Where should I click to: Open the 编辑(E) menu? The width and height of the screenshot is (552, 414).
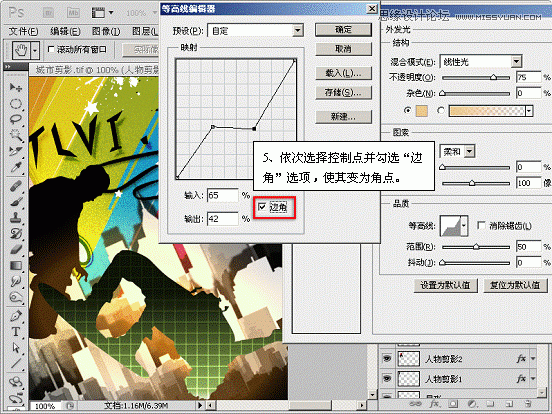(65, 32)
